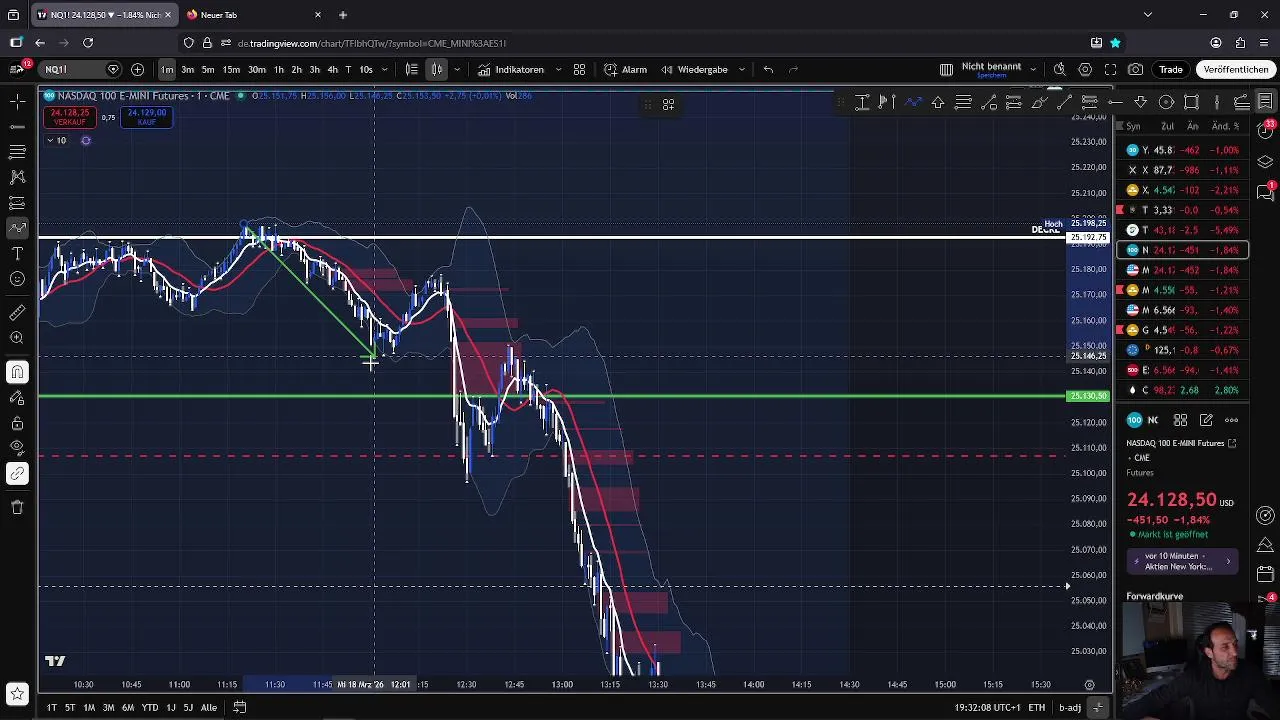
Task: Select the crosshair cursor tool in left toolbar
Action: (17, 101)
